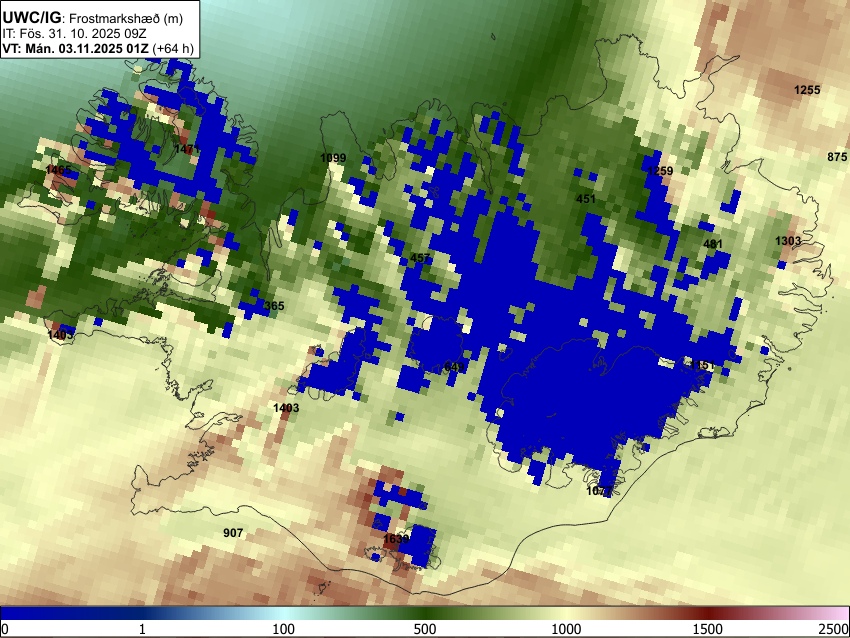Screen dimensions: 850x638
Task: Click the 1303 value label
Action: [788, 241]
